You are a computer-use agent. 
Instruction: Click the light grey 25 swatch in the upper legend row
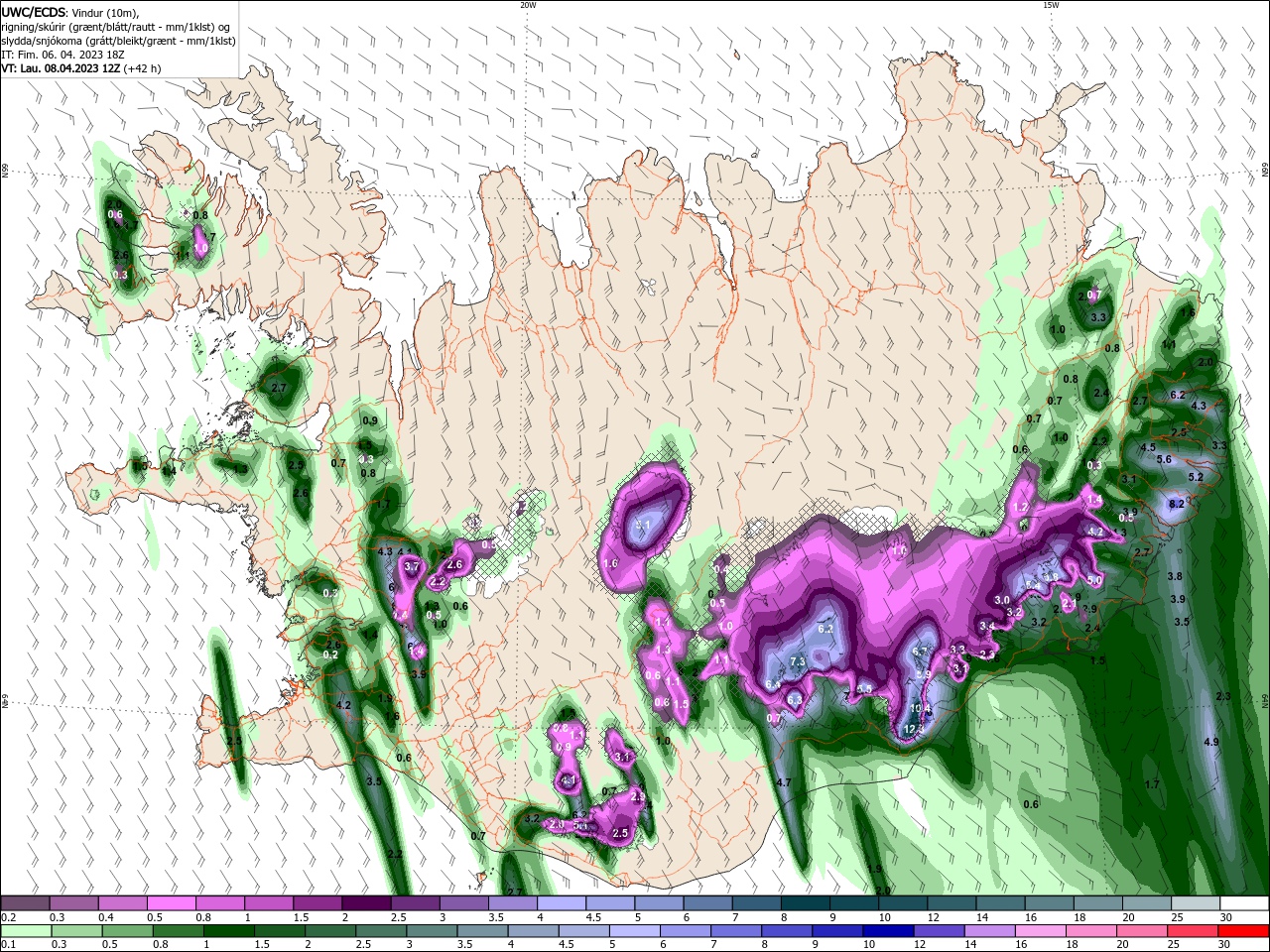pos(1196,903)
